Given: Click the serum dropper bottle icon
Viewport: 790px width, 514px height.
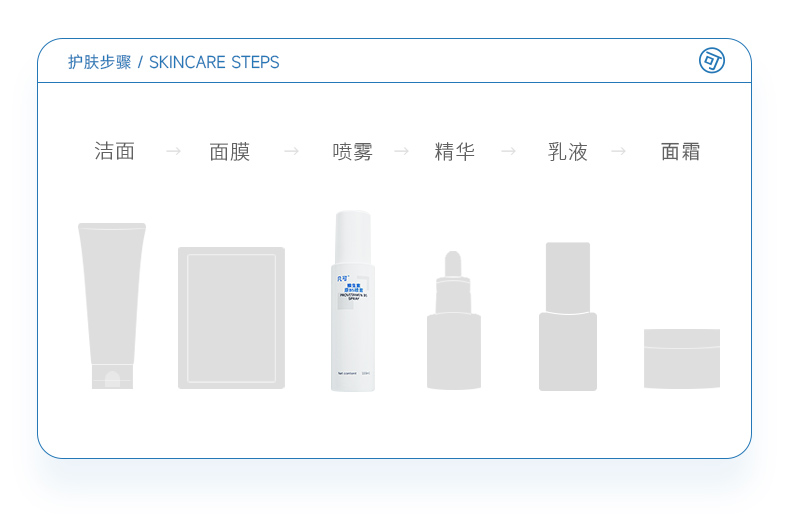Looking at the screenshot, I should click(x=453, y=320).
